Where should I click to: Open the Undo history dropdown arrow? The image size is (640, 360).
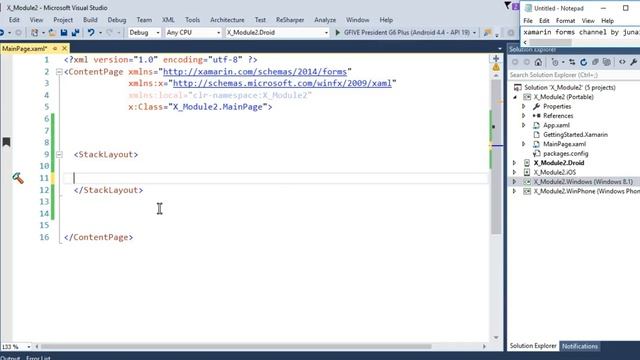coord(100,33)
